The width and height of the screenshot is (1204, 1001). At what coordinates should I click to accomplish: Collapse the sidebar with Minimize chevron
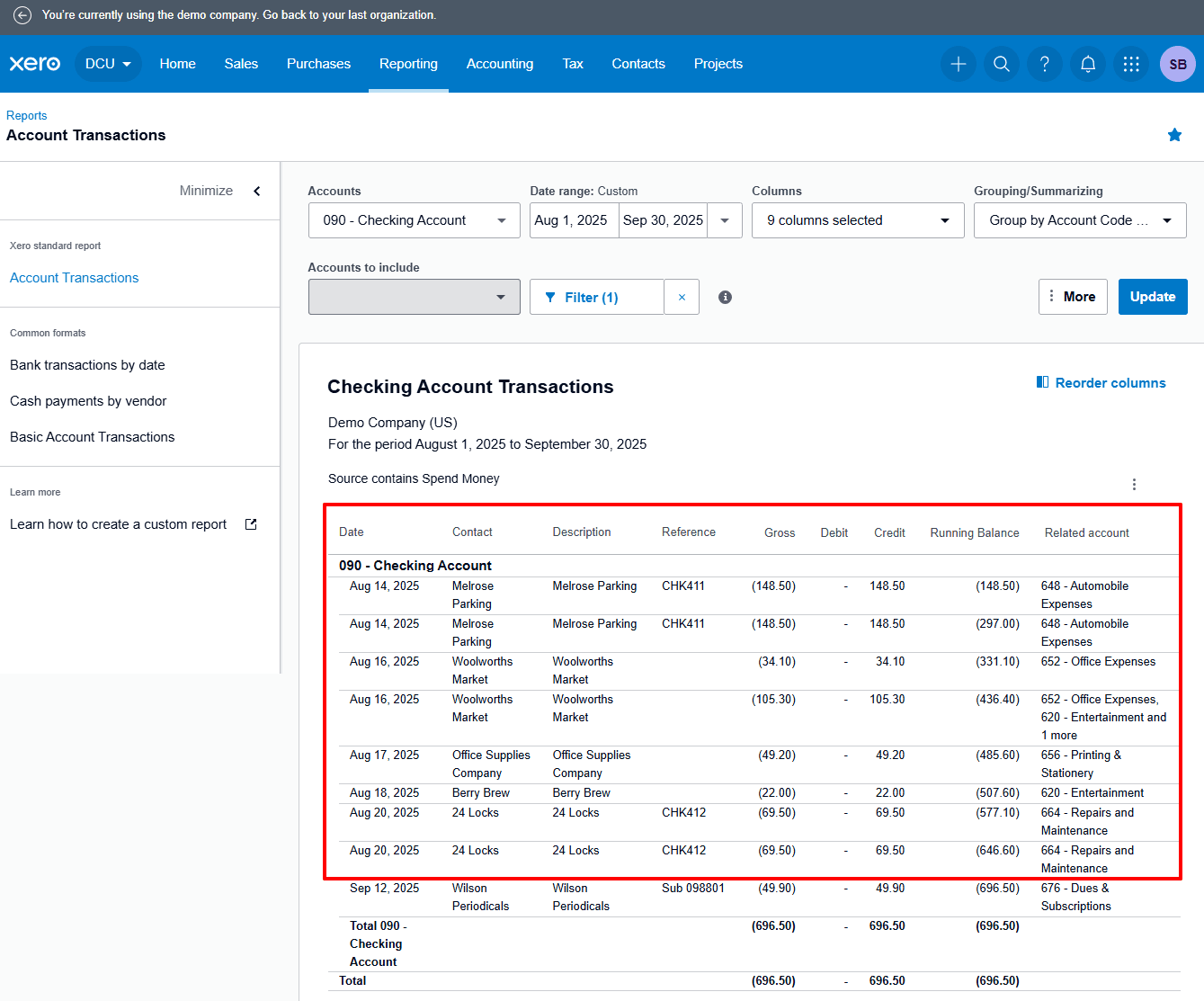[257, 191]
